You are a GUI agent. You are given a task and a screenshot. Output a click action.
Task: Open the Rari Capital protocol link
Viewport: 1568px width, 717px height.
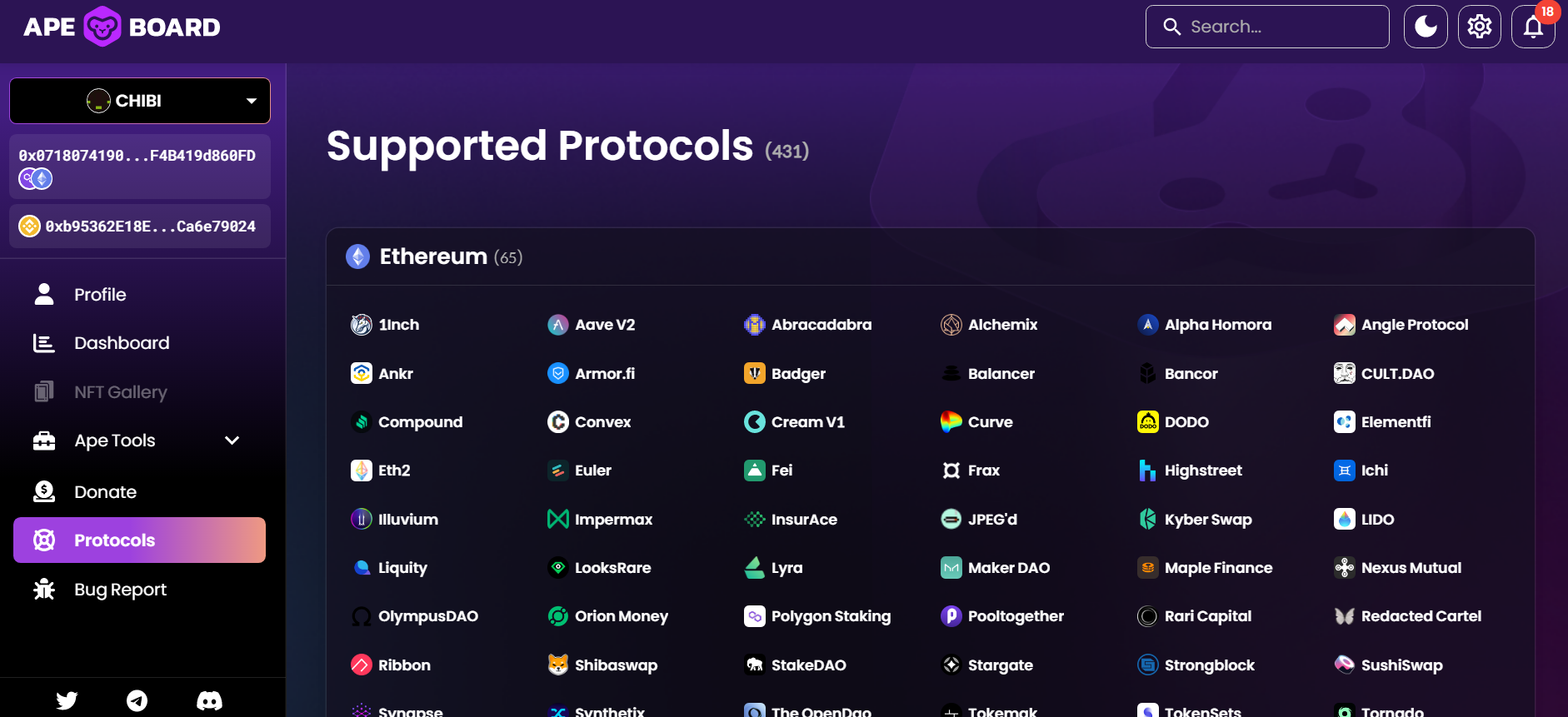[x=1195, y=616]
